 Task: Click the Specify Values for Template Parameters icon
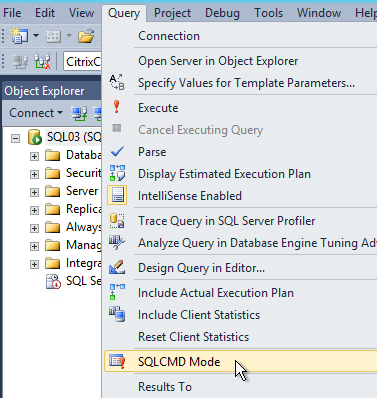click(x=117, y=82)
